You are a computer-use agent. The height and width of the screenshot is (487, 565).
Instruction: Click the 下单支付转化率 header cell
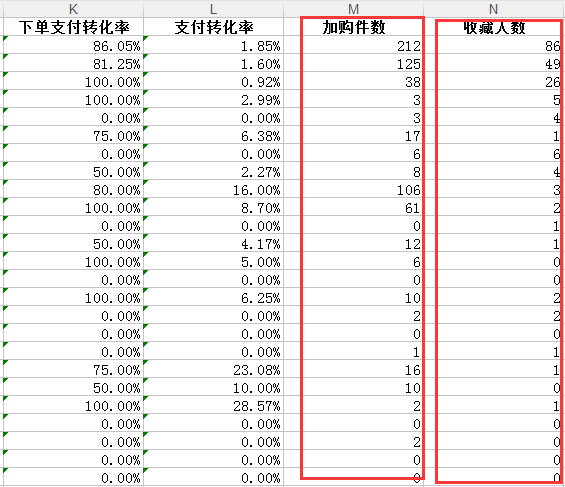(74, 27)
